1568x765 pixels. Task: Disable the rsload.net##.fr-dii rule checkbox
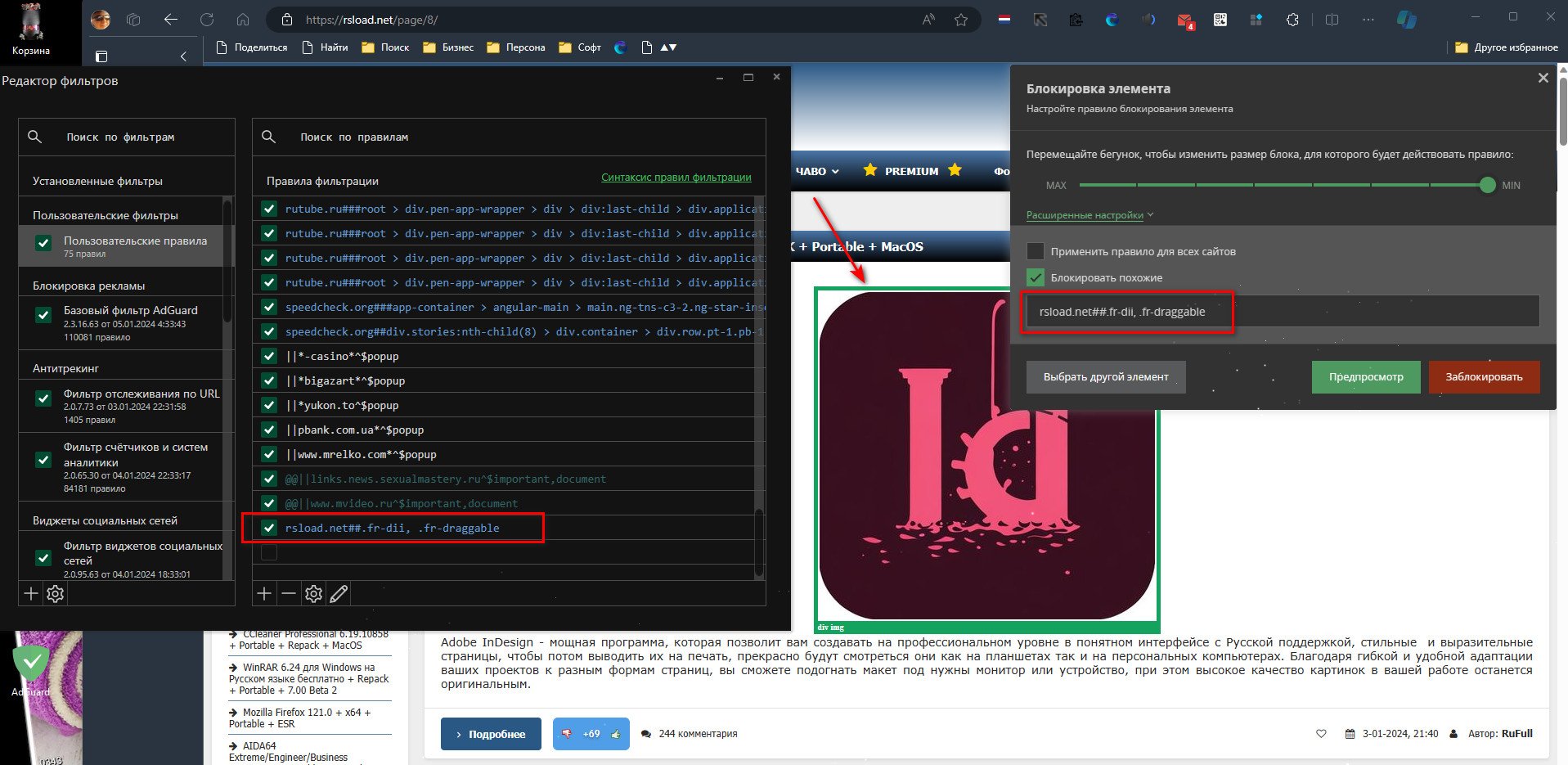tap(269, 528)
